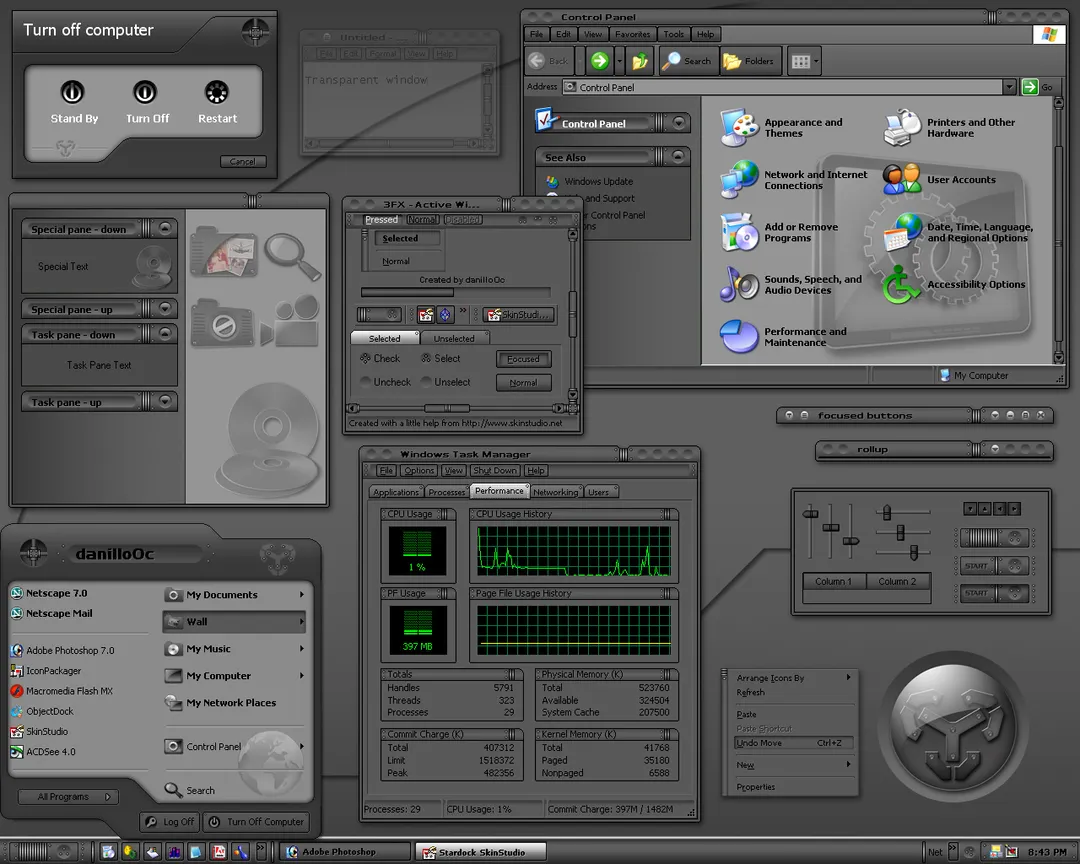Screen dimensions: 1080x864
Task: Switch to Stardock SkinStudio in the taskbar
Action: [480, 852]
